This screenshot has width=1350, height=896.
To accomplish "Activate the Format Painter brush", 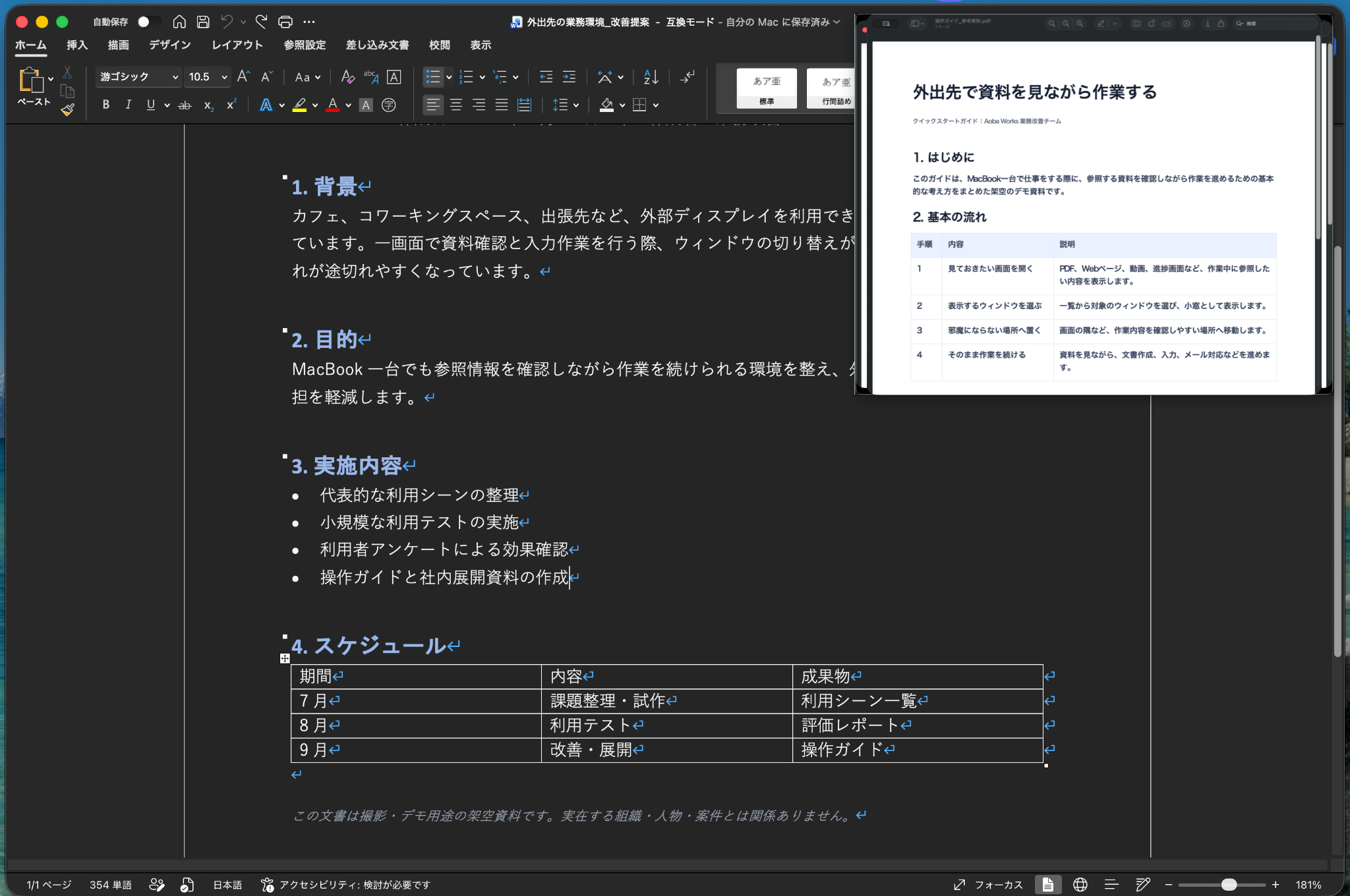I will point(67,109).
